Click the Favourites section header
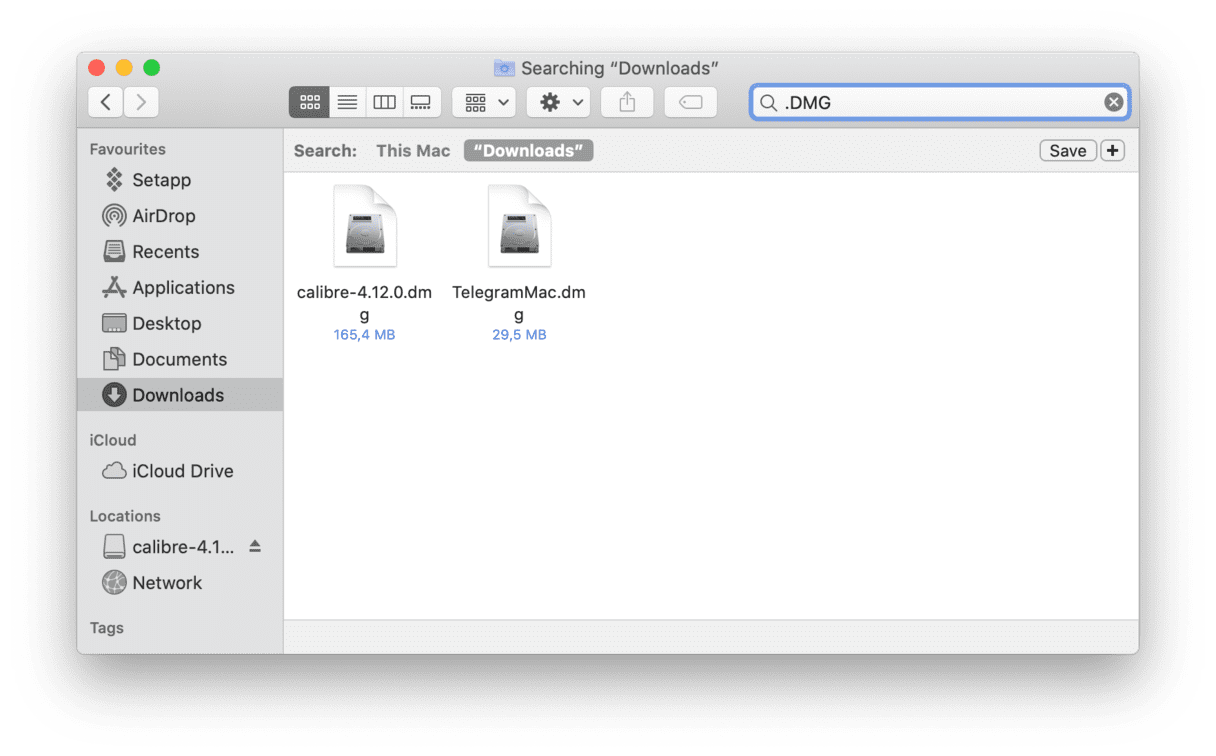The image size is (1216, 756). 128,149
